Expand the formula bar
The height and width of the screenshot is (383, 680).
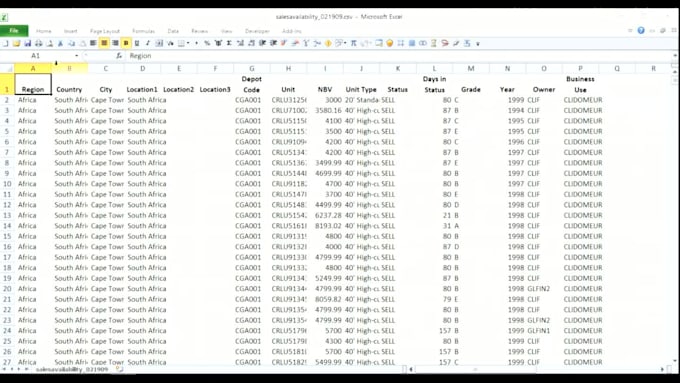tap(675, 56)
